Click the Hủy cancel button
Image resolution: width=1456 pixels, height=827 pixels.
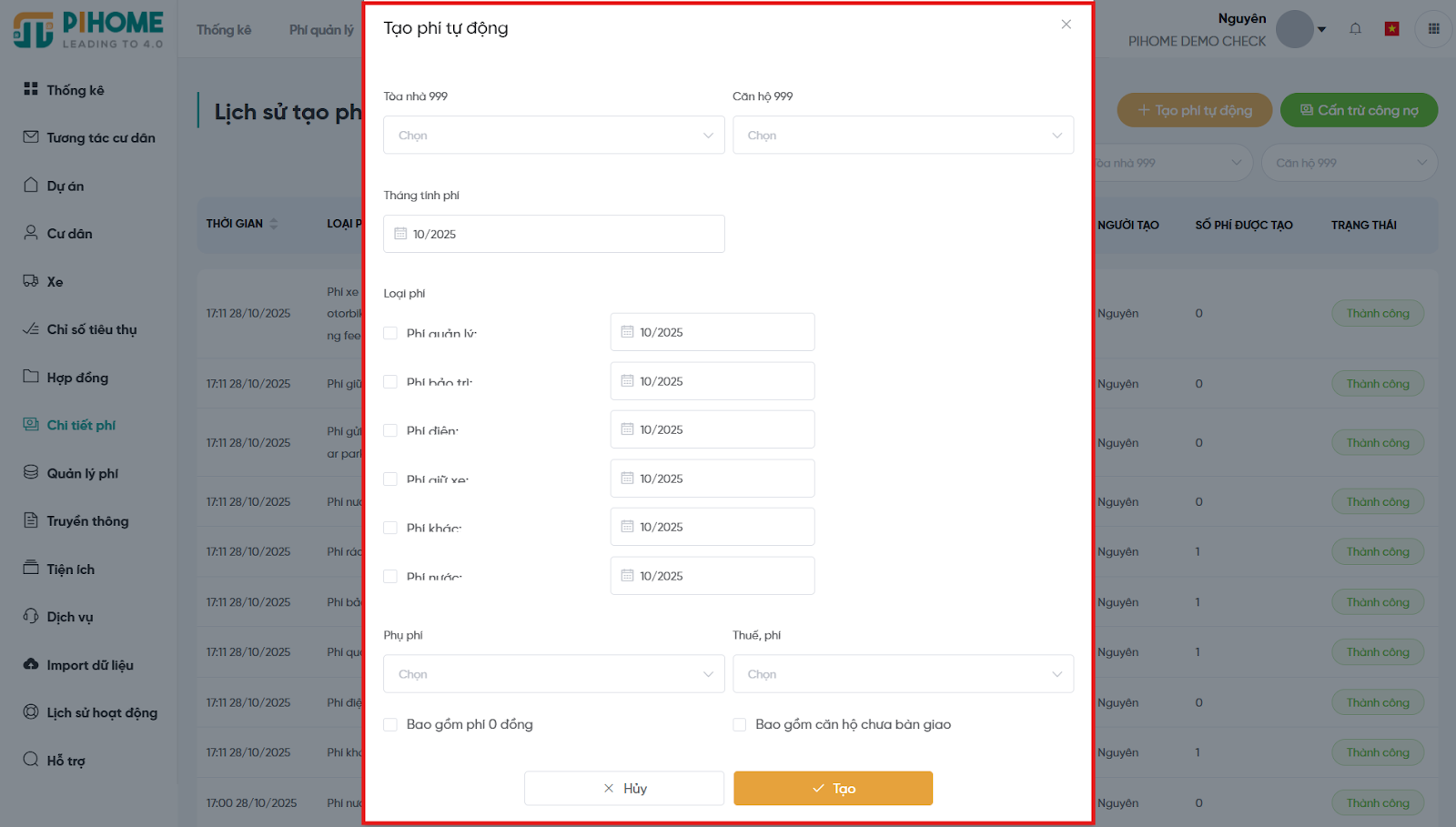[x=624, y=789]
